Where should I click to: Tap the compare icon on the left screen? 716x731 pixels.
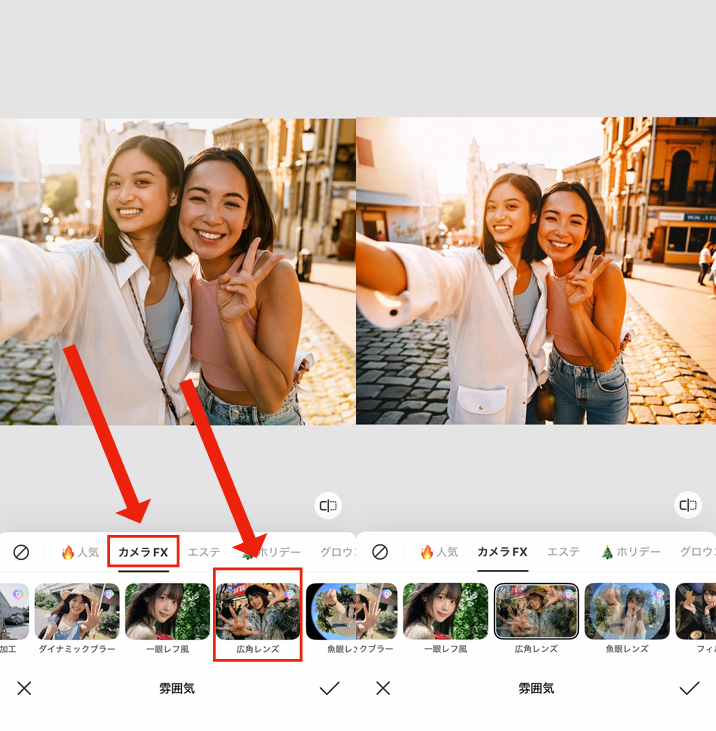click(328, 505)
